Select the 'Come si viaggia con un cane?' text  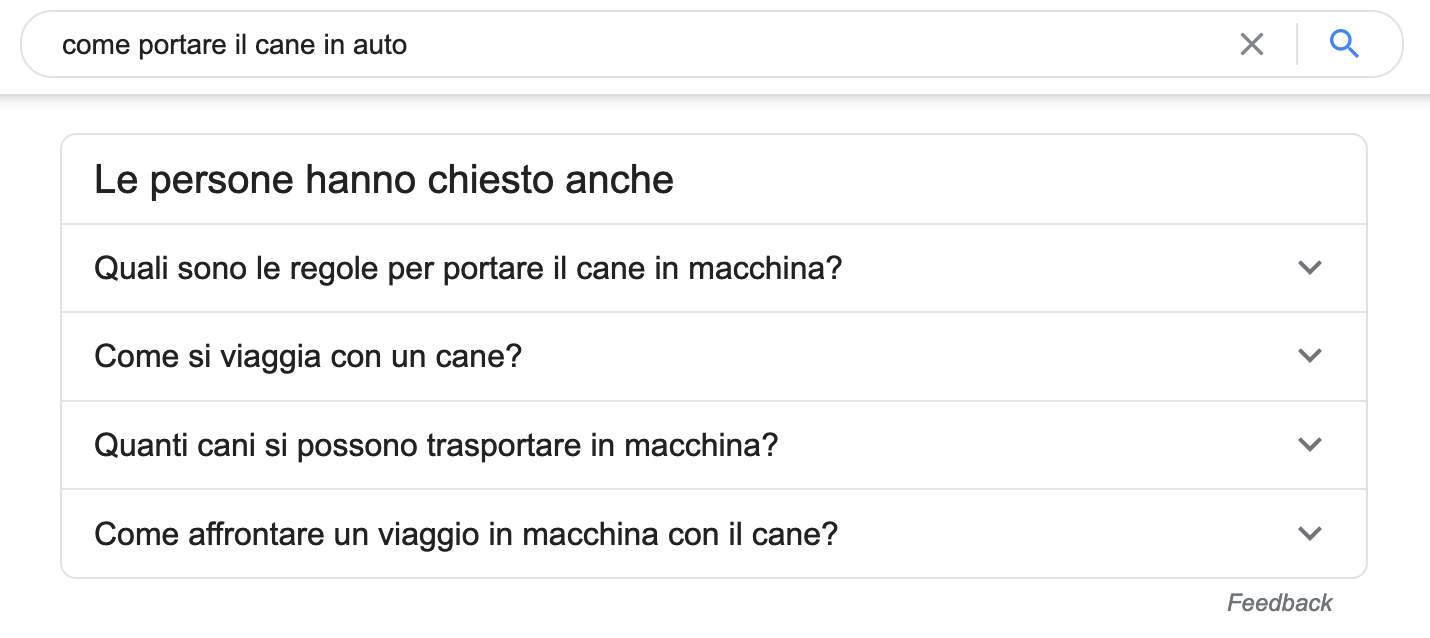(x=308, y=356)
